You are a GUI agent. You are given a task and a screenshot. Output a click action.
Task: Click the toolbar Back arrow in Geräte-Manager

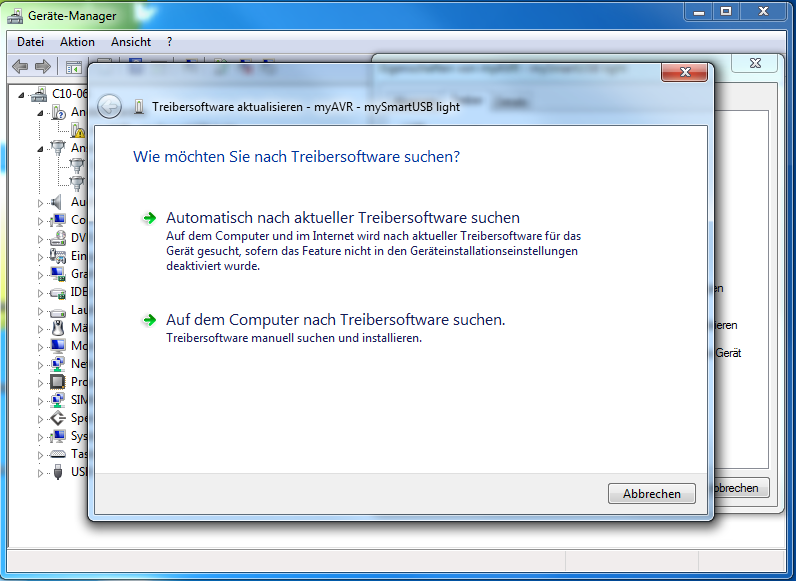tap(19, 67)
